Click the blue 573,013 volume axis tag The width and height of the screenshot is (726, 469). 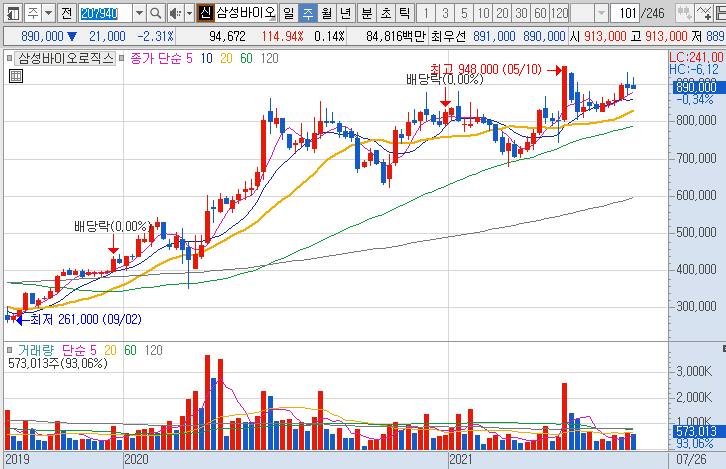point(698,431)
